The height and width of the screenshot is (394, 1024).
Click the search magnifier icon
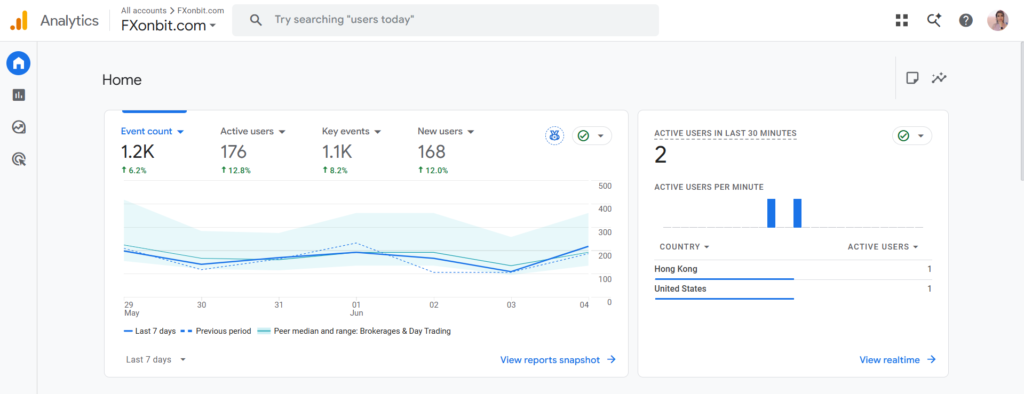click(256, 20)
